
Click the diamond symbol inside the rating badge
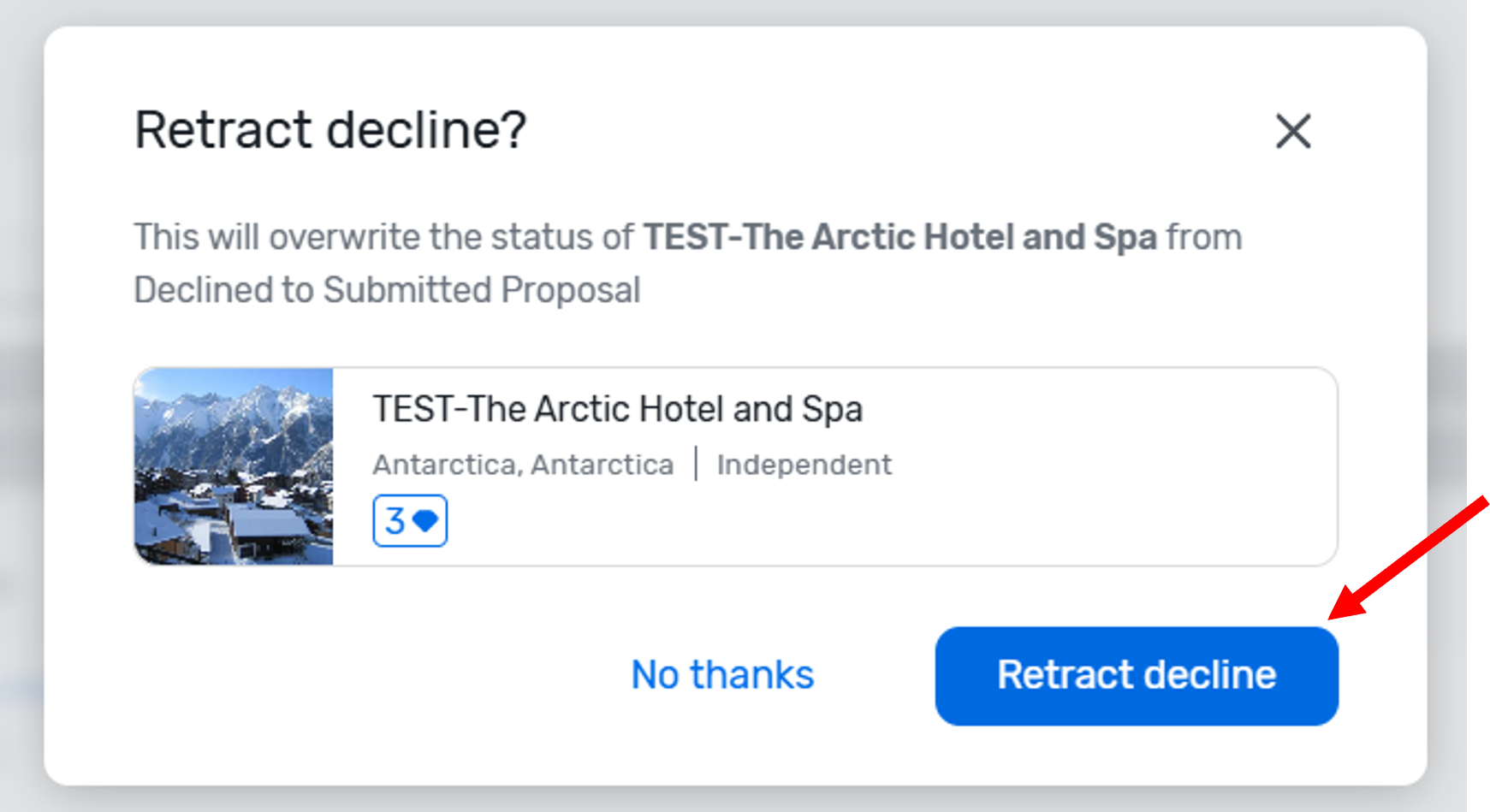[427, 519]
